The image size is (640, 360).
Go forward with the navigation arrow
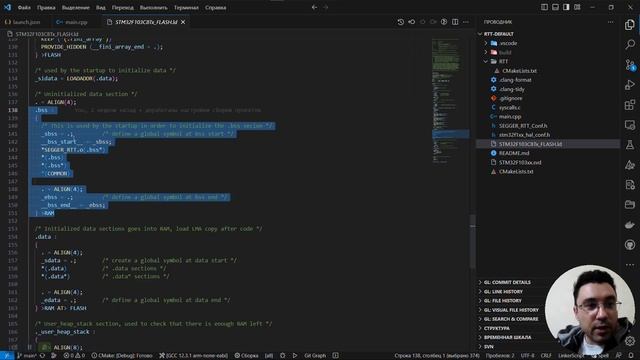[x=326, y=7]
